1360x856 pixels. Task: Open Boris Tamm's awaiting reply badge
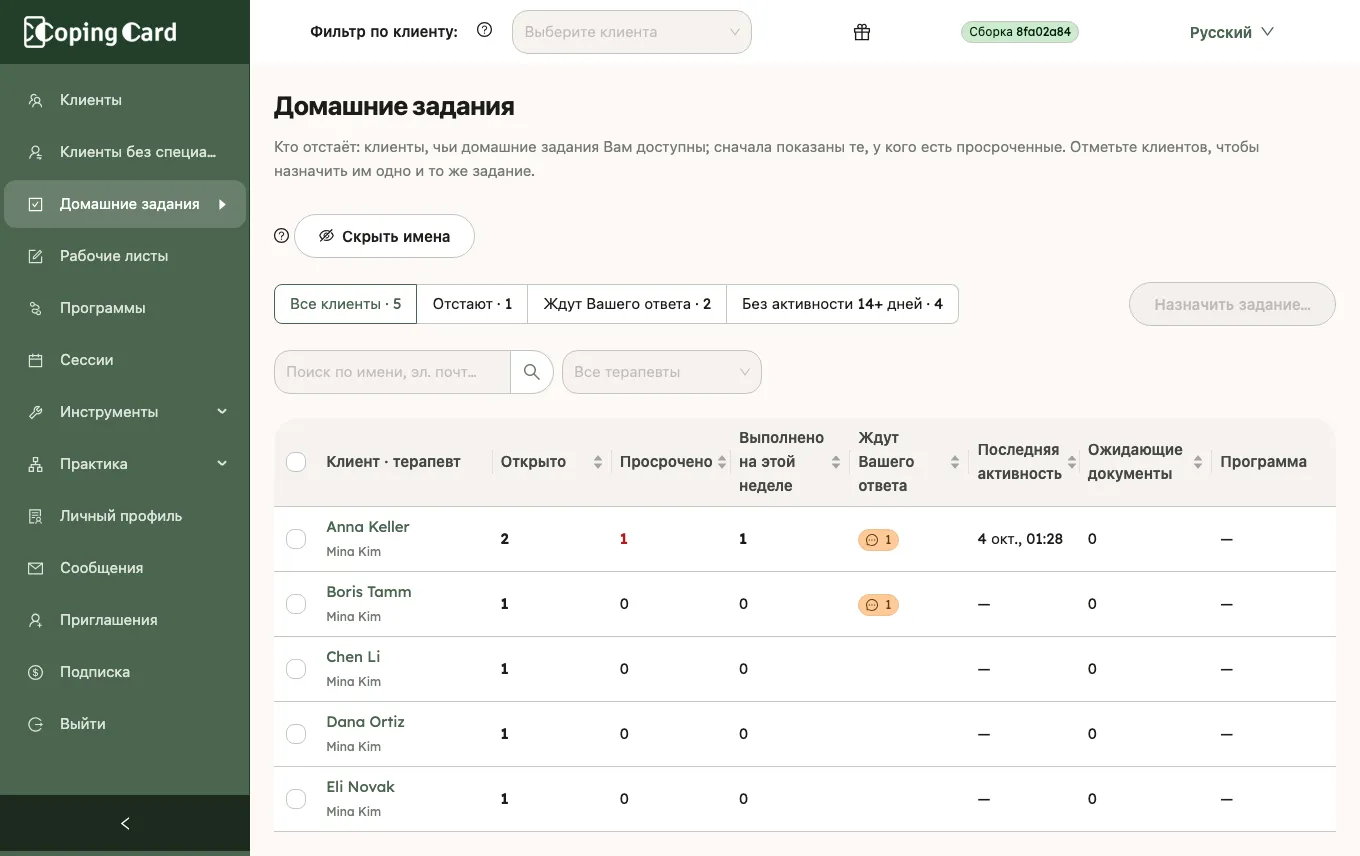pos(878,605)
